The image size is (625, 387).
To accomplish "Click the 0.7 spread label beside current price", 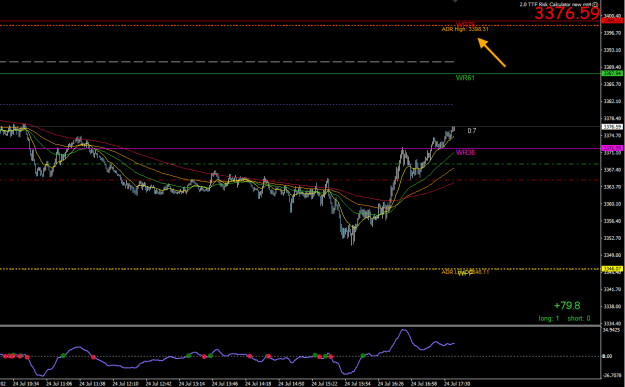I will click(472, 131).
